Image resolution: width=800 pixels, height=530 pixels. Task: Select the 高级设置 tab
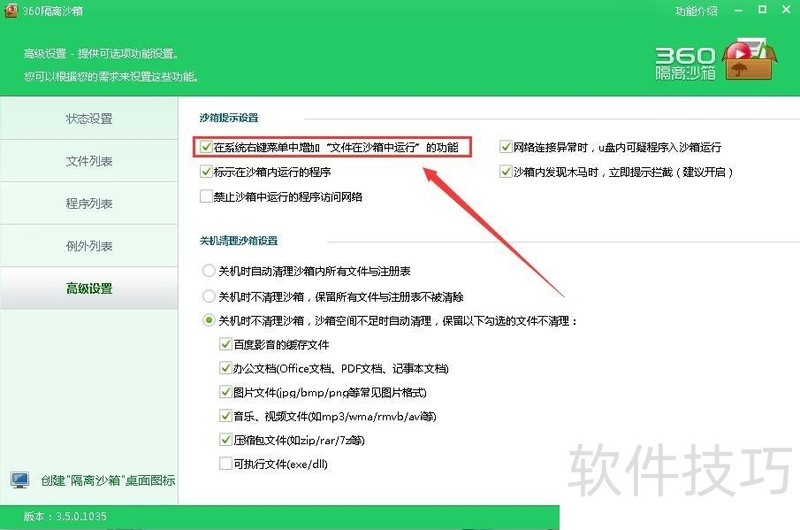click(x=89, y=289)
